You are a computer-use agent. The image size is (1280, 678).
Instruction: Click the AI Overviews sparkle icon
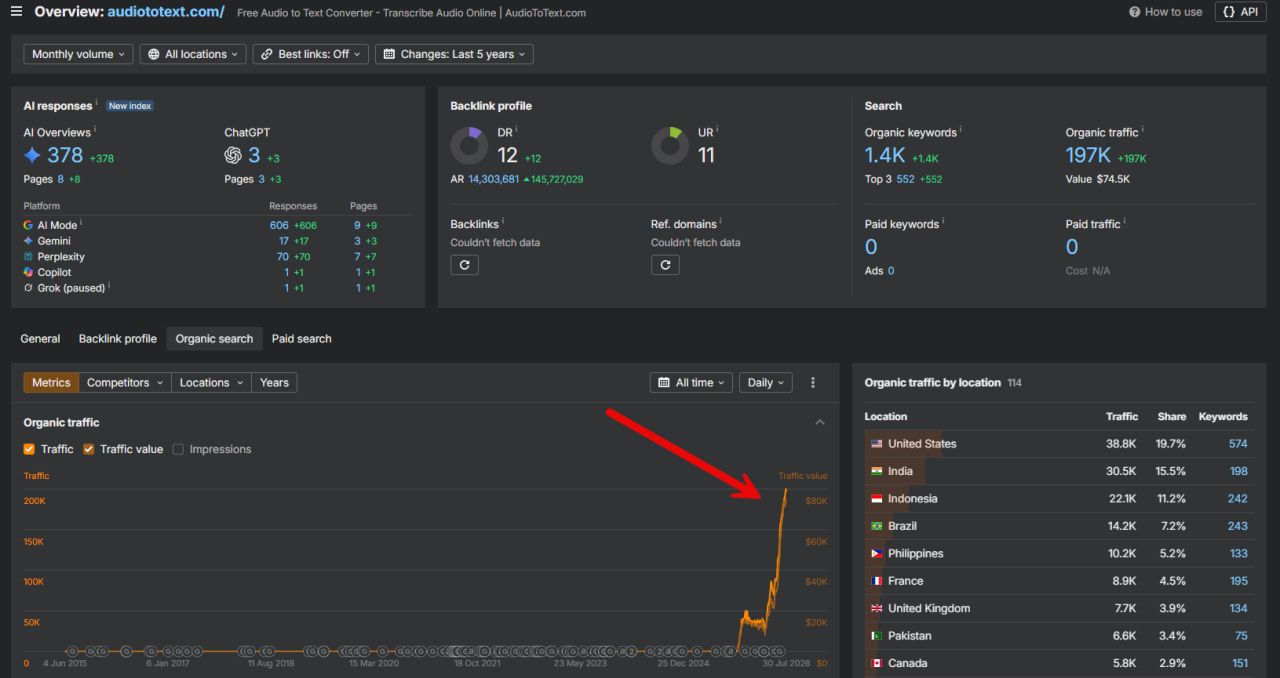32,155
